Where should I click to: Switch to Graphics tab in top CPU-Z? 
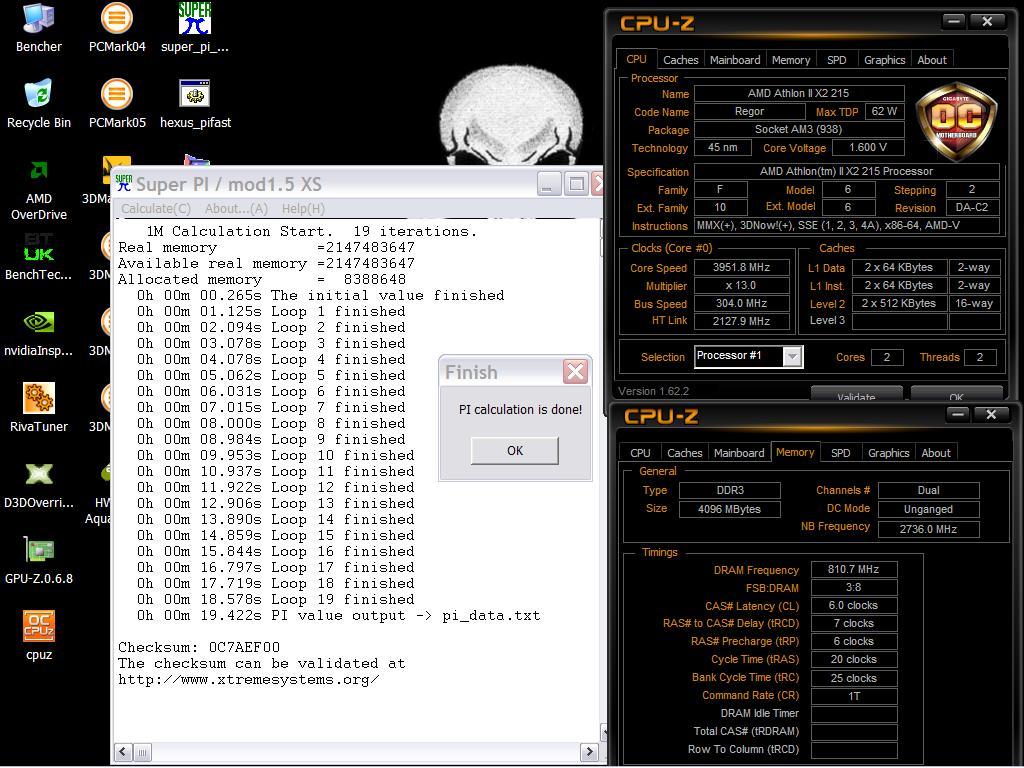point(884,60)
